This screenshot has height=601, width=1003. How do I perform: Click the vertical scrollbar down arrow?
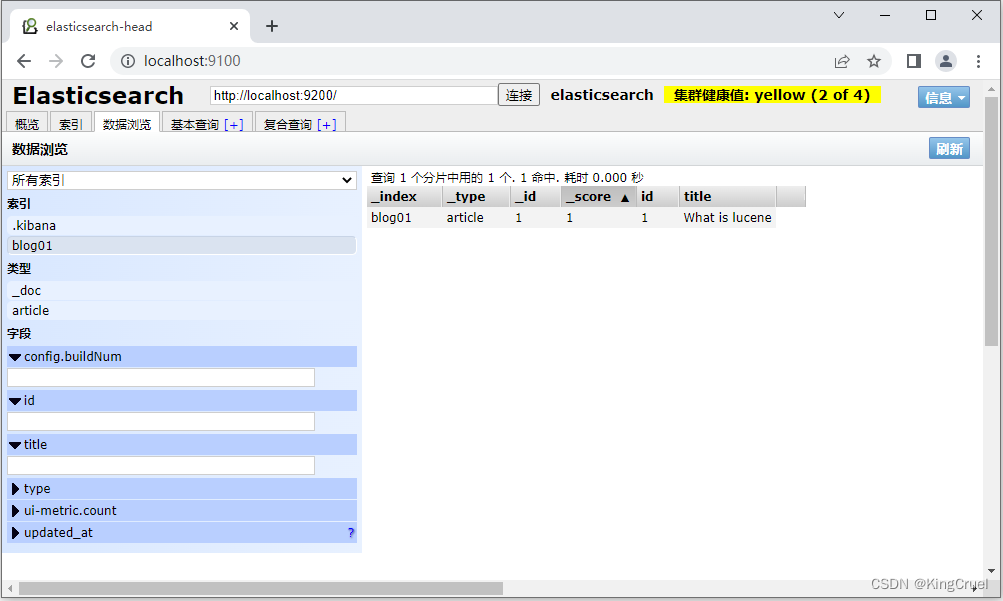(x=991, y=570)
